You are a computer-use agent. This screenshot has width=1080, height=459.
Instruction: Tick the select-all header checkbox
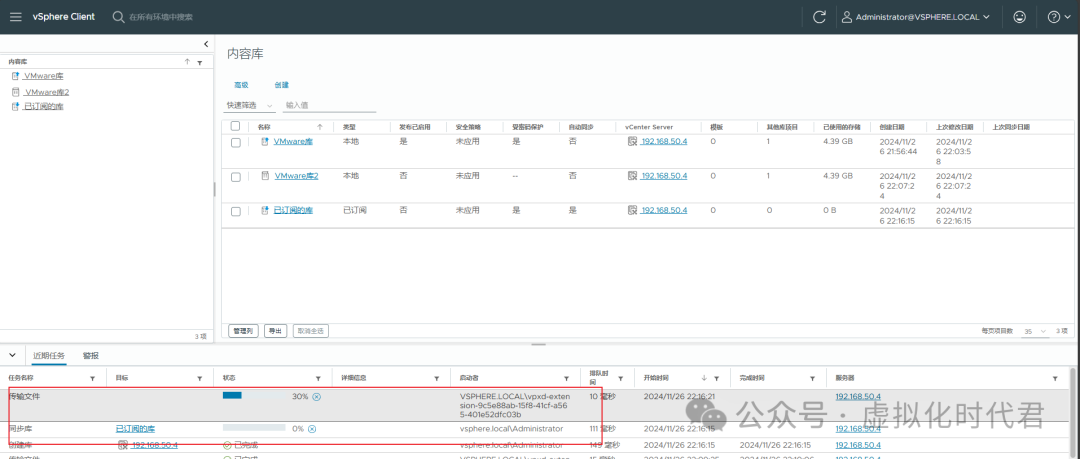pyautogui.click(x=236, y=126)
